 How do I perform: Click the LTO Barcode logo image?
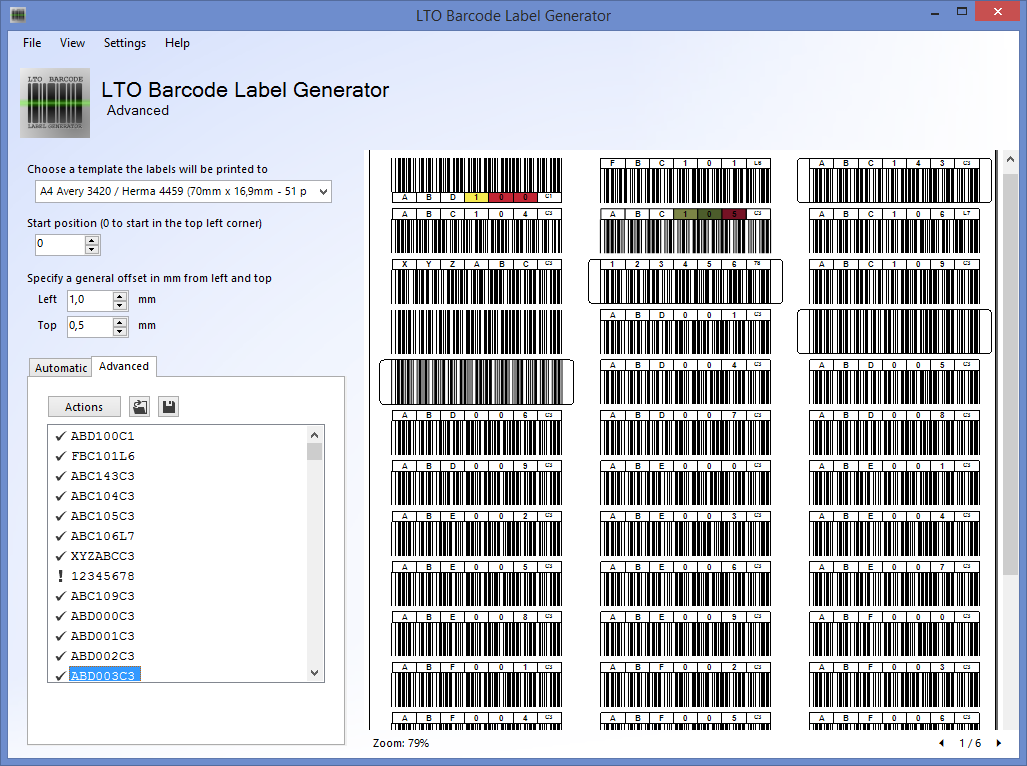[55, 102]
